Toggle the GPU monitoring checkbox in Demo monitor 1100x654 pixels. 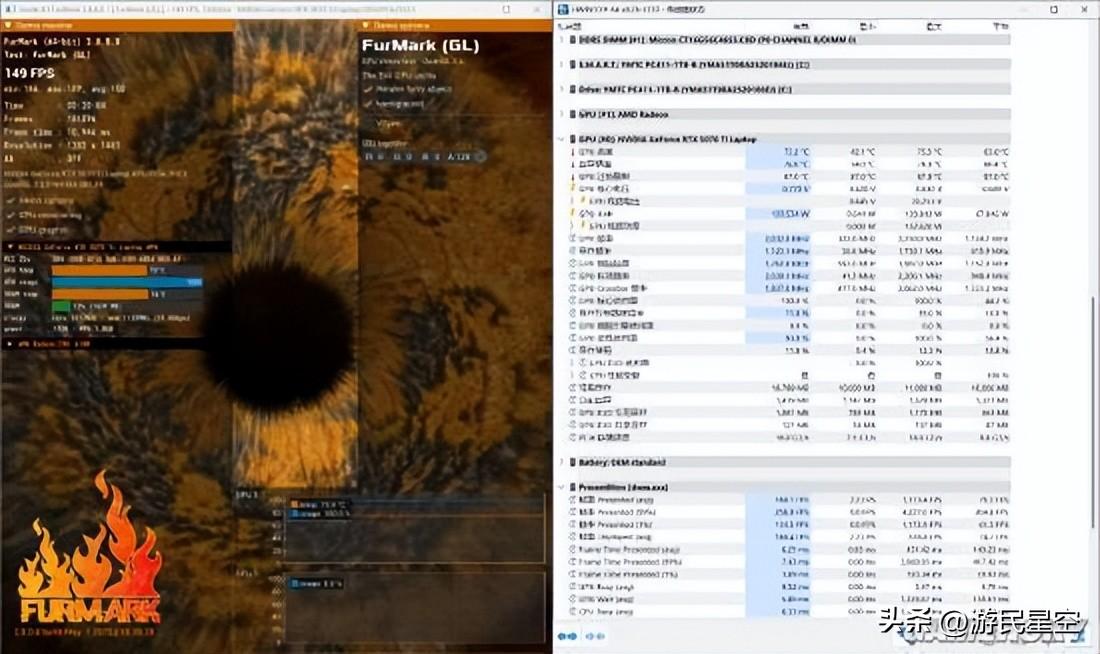(10, 228)
